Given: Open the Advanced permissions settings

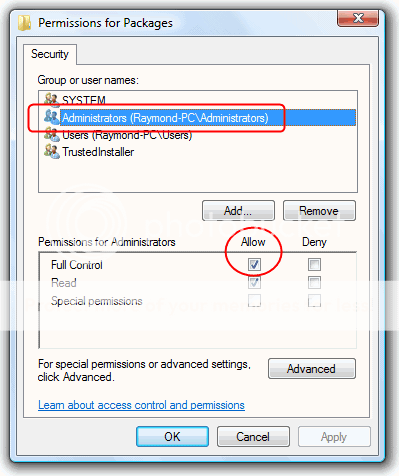Looking at the screenshot, I should [x=312, y=369].
